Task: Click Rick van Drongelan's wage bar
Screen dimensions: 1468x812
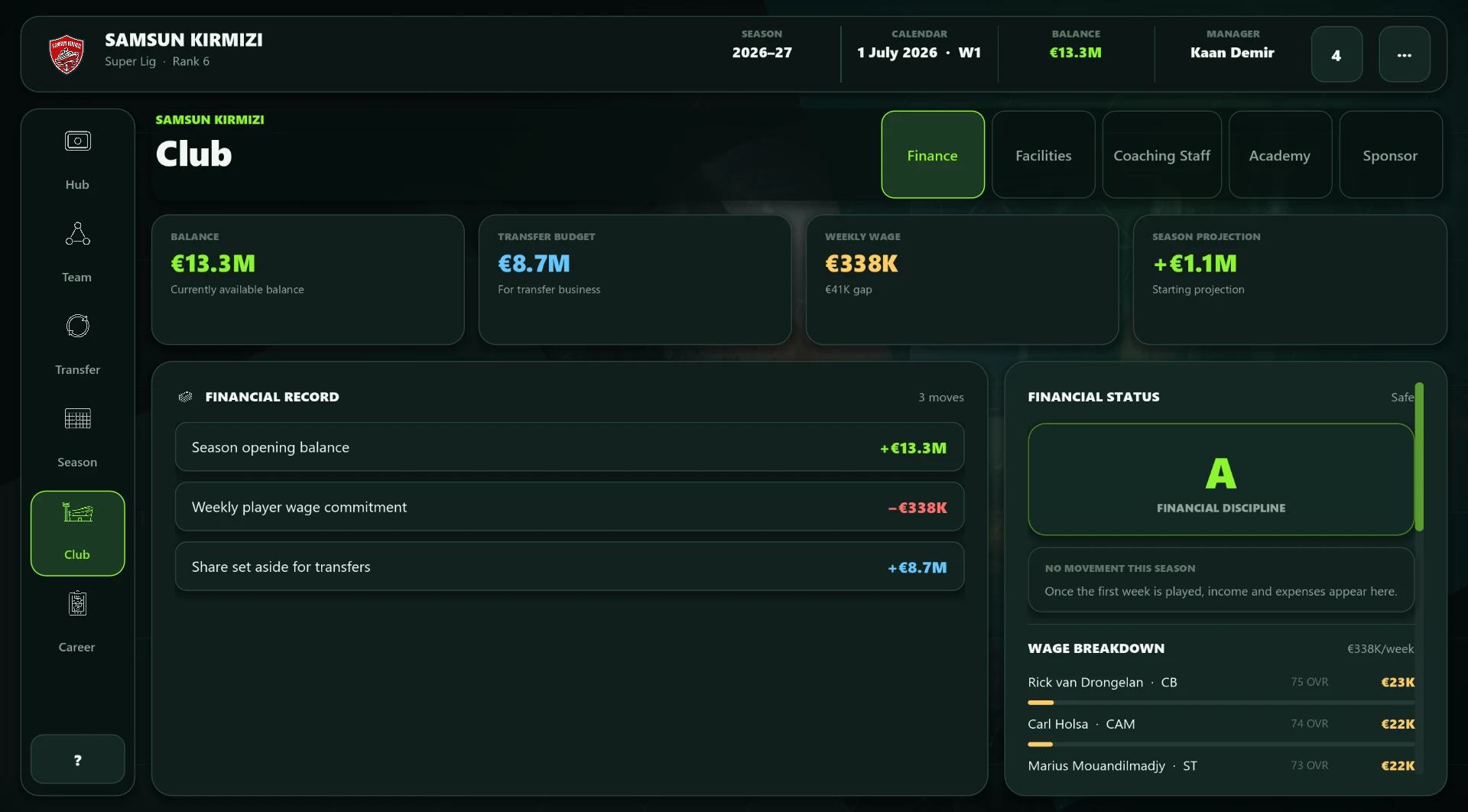Action: (x=1221, y=702)
